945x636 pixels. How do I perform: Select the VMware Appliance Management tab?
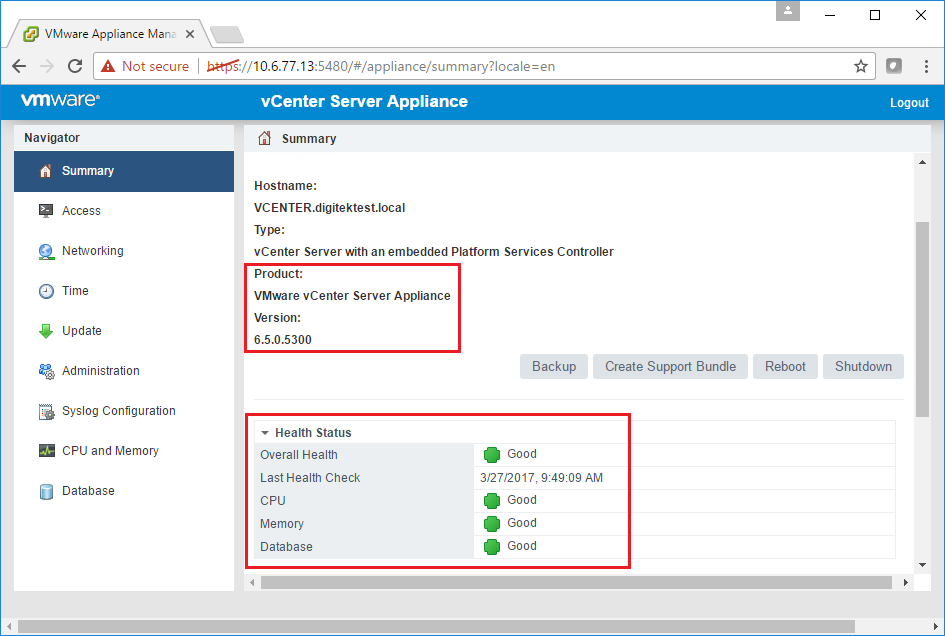(x=108, y=34)
